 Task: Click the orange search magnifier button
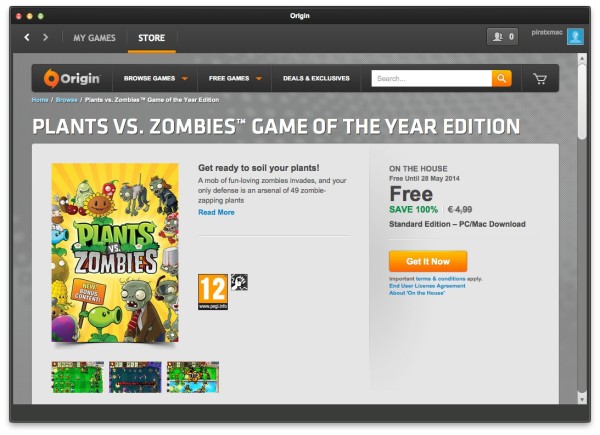tap(502, 78)
